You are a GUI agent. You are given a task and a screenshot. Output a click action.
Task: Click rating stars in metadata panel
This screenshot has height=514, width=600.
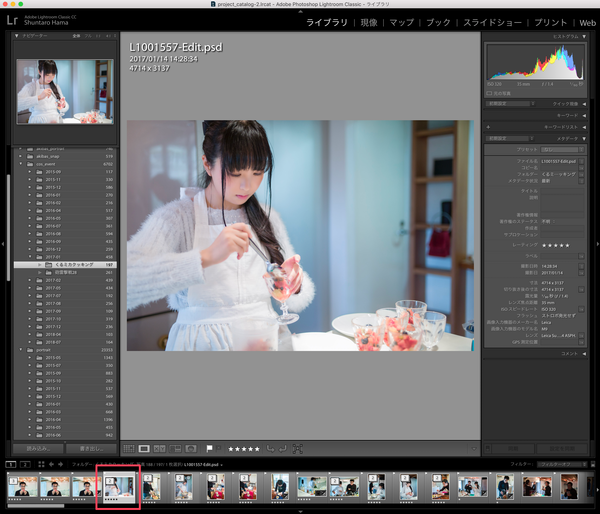tap(556, 245)
